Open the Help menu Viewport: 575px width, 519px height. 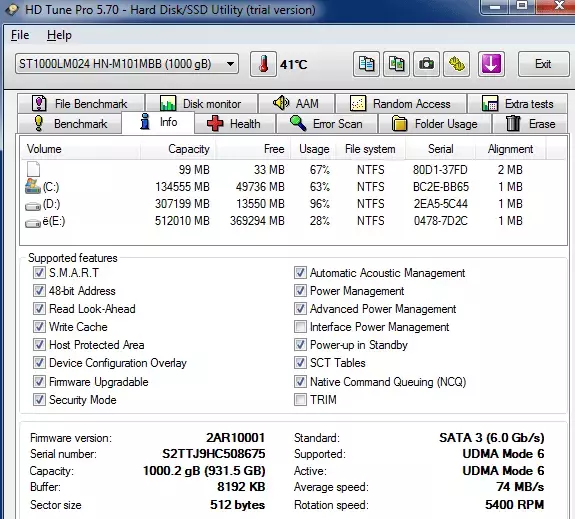[x=59, y=35]
